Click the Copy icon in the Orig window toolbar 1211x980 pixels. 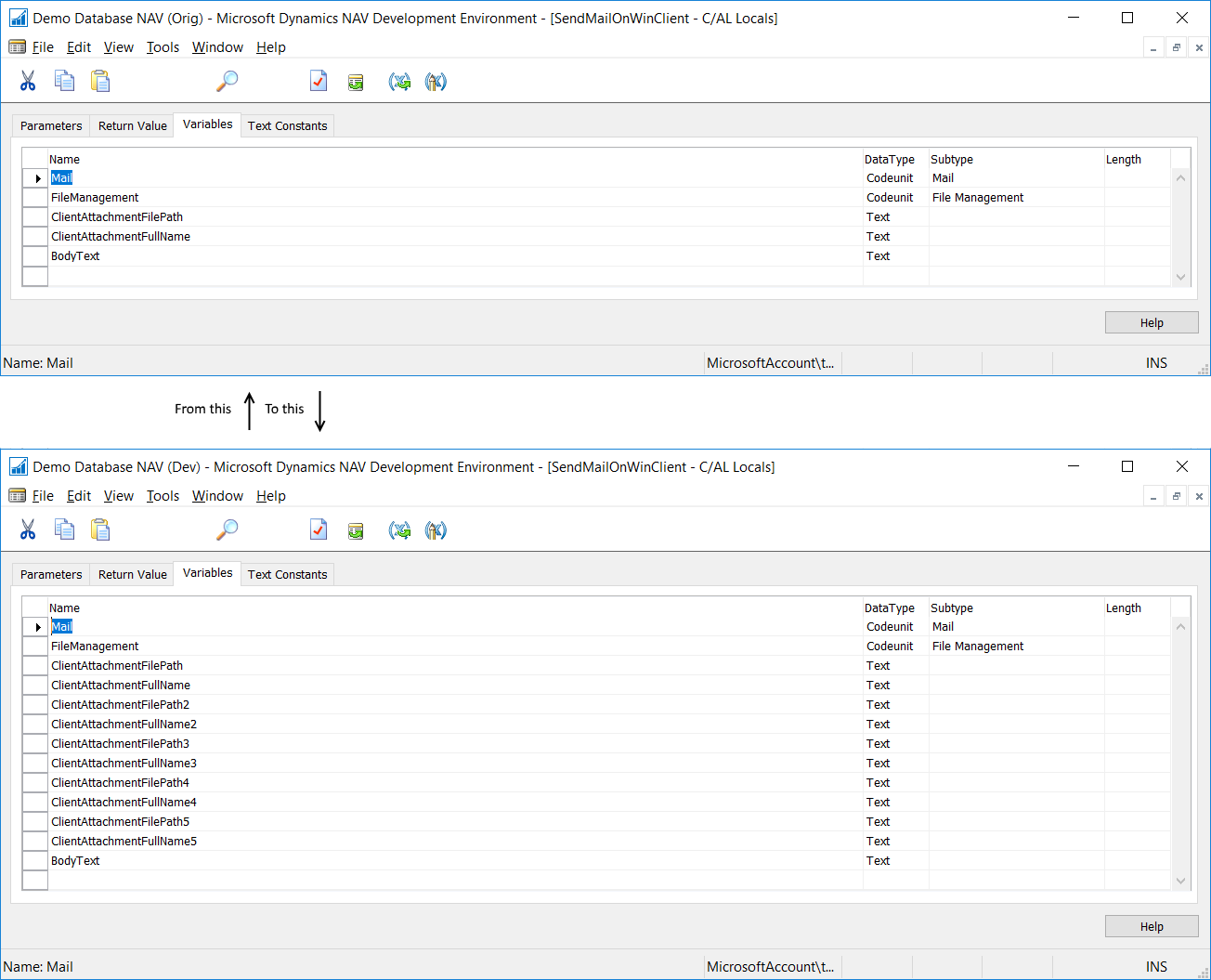[64, 82]
